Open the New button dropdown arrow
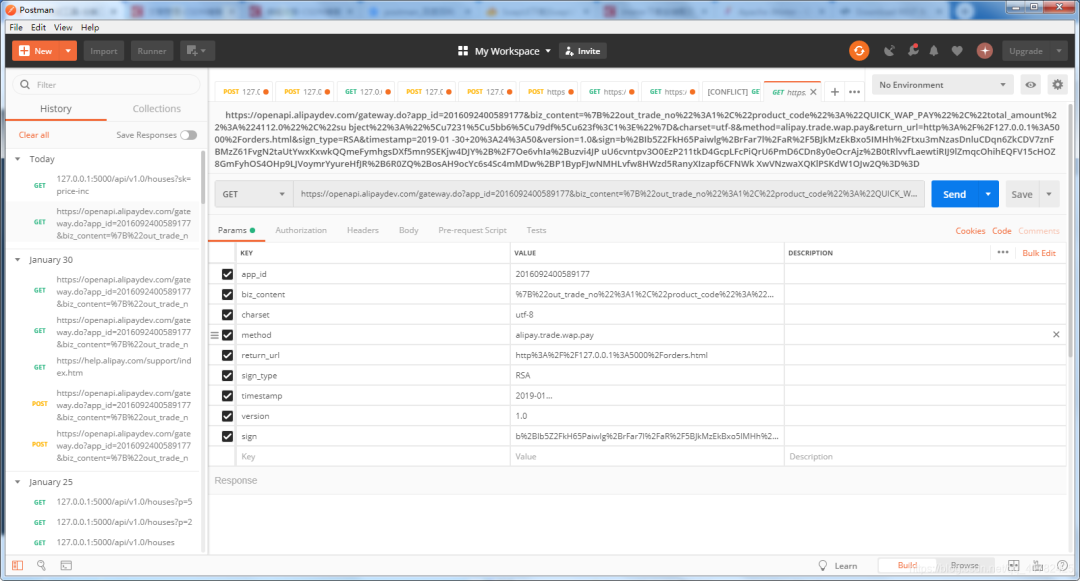Screen dimensions: 1080x581 coord(68,51)
